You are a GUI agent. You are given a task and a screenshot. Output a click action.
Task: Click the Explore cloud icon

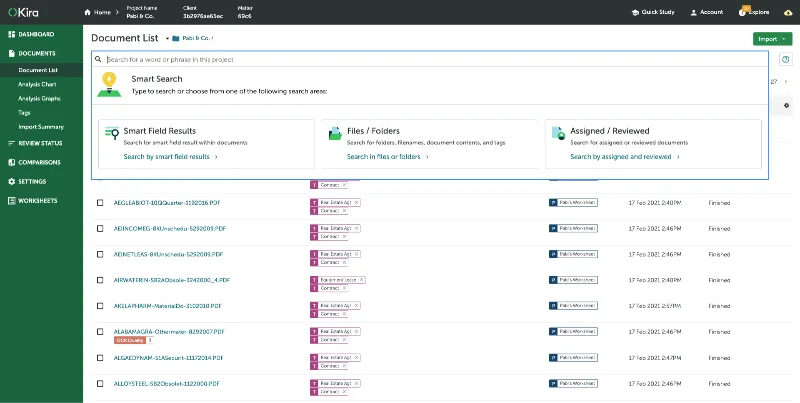coord(745,12)
